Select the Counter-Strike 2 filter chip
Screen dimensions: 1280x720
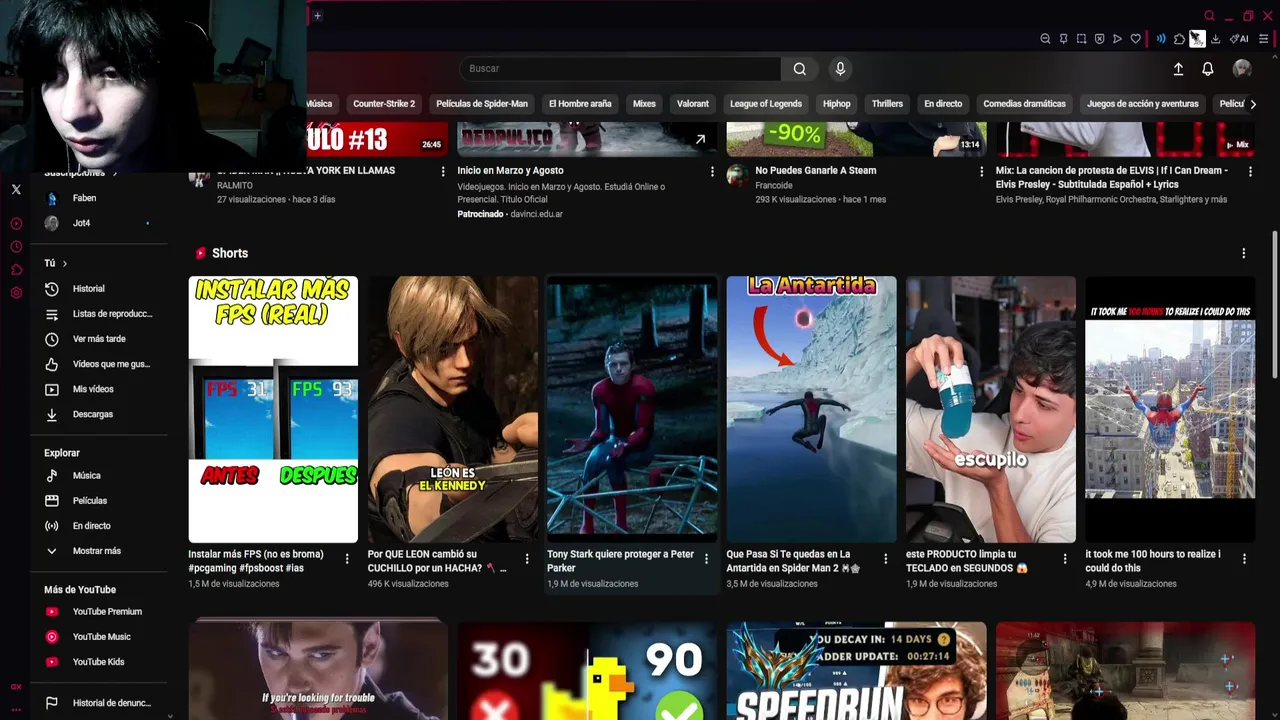click(x=384, y=104)
